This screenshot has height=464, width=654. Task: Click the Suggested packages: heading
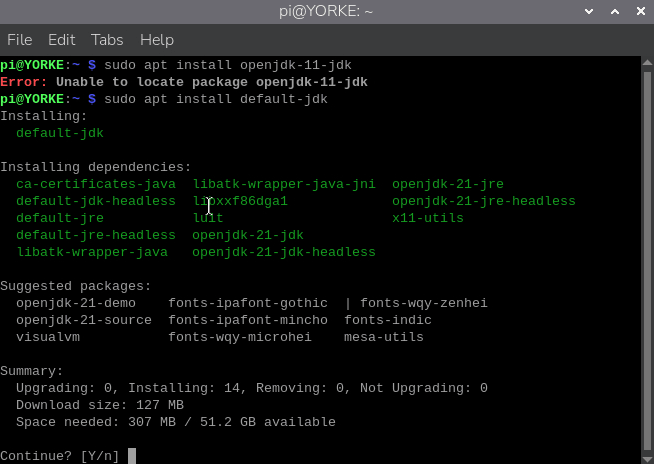[75, 286]
